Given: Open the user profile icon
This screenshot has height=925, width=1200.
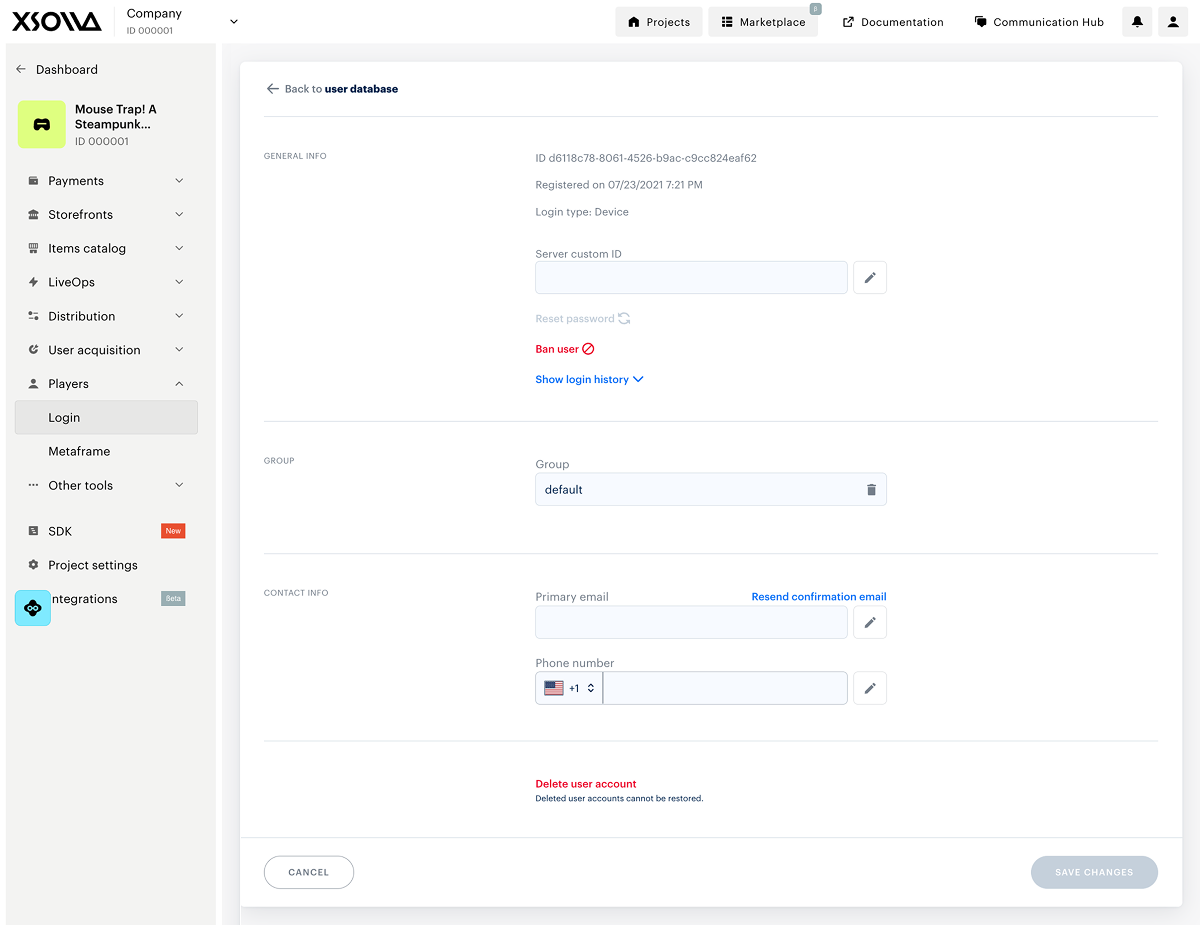Looking at the screenshot, I should click(1173, 22).
